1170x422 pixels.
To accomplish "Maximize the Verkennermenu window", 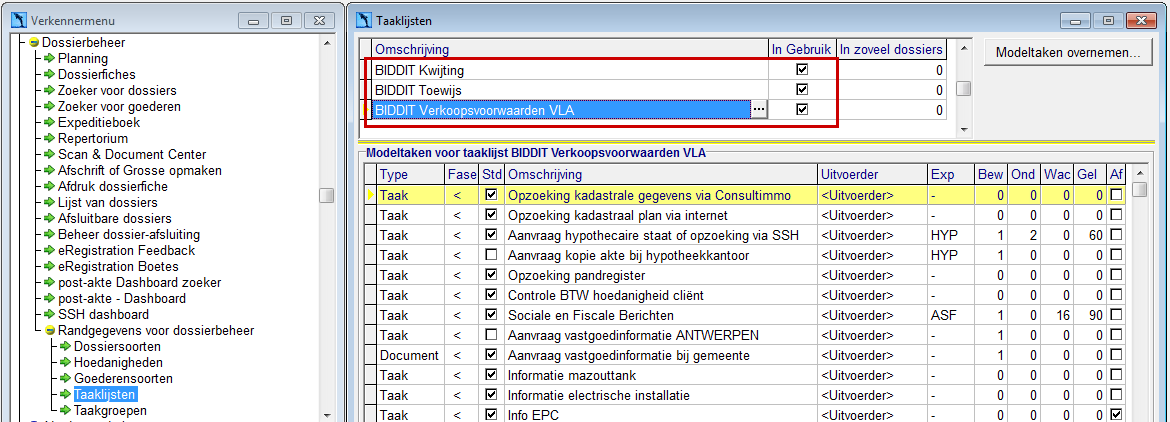I will click(x=287, y=21).
